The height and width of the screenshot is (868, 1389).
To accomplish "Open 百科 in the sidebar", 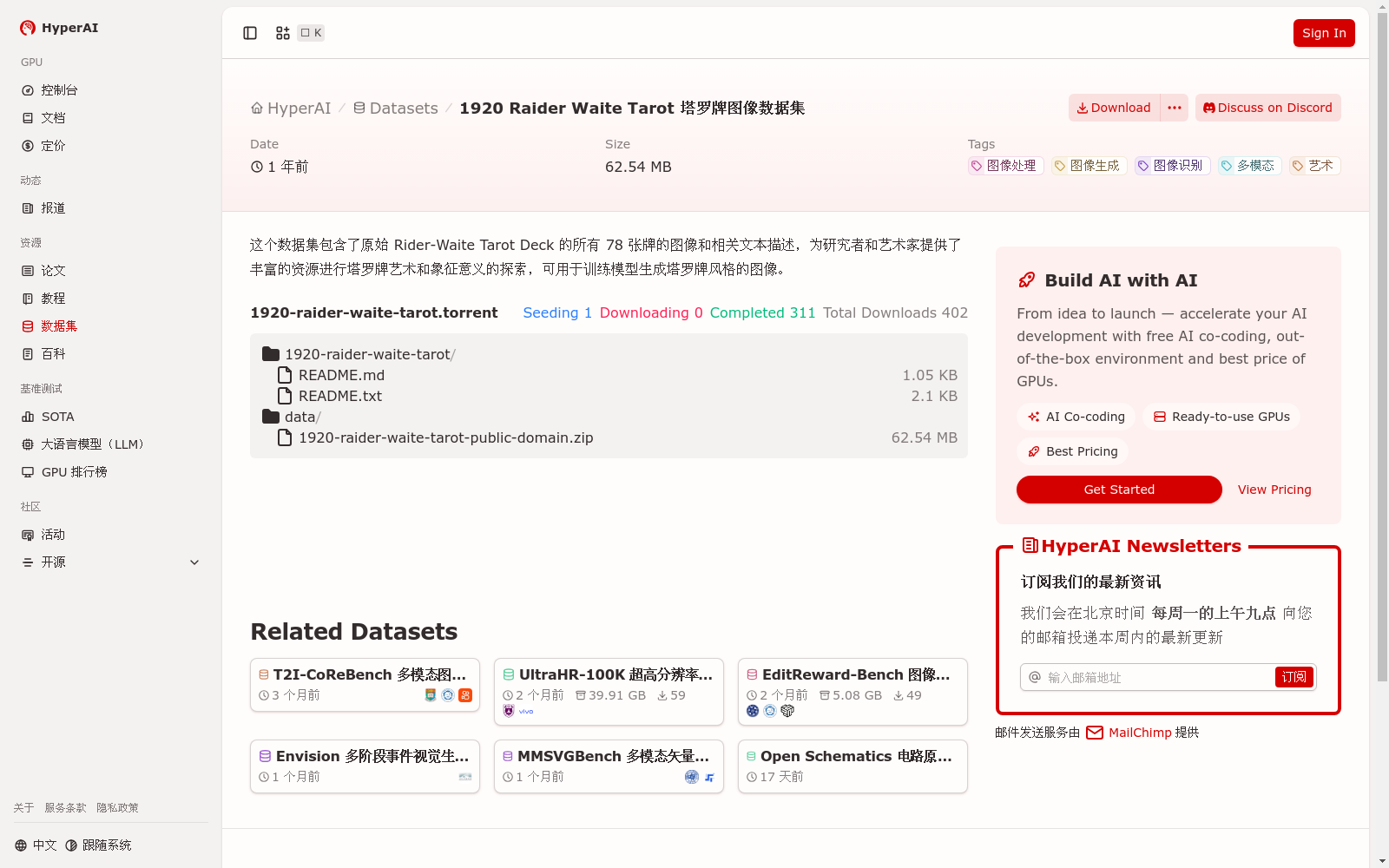I will [111, 354].
